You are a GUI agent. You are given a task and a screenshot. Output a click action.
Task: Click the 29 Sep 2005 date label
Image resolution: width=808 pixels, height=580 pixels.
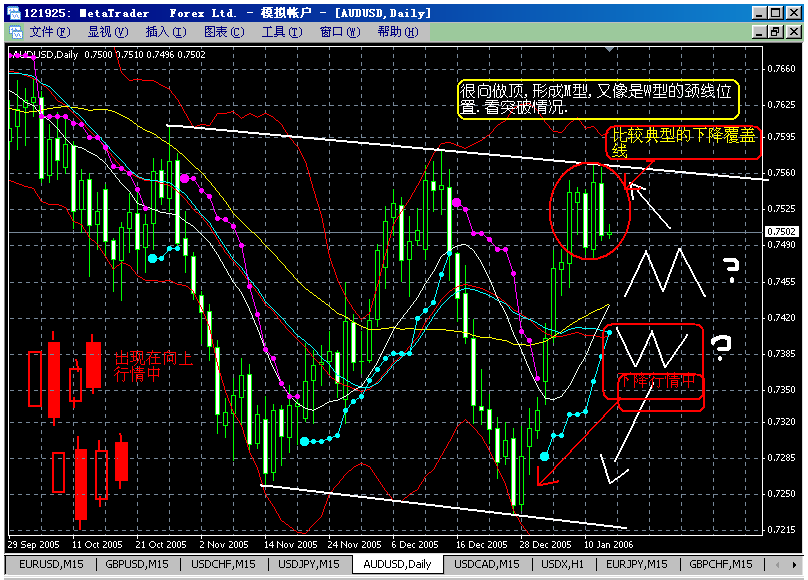[34, 544]
